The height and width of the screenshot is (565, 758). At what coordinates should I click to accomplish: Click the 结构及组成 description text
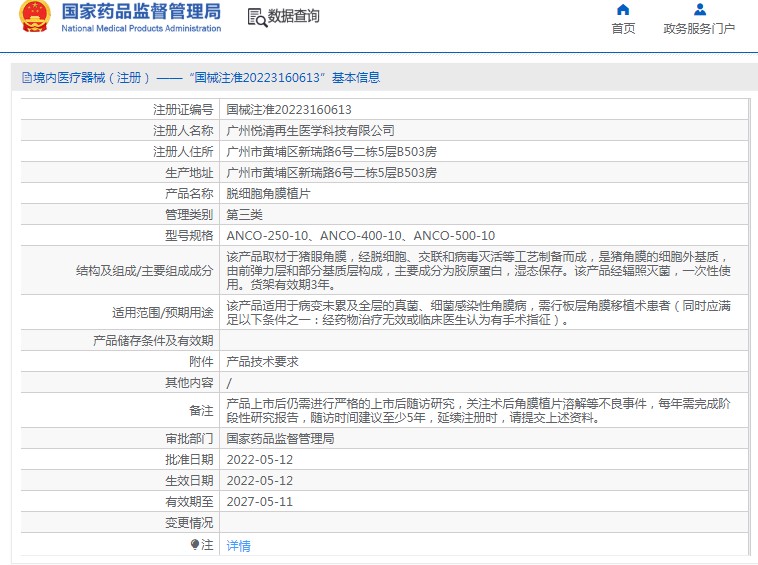(x=479, y=271)
